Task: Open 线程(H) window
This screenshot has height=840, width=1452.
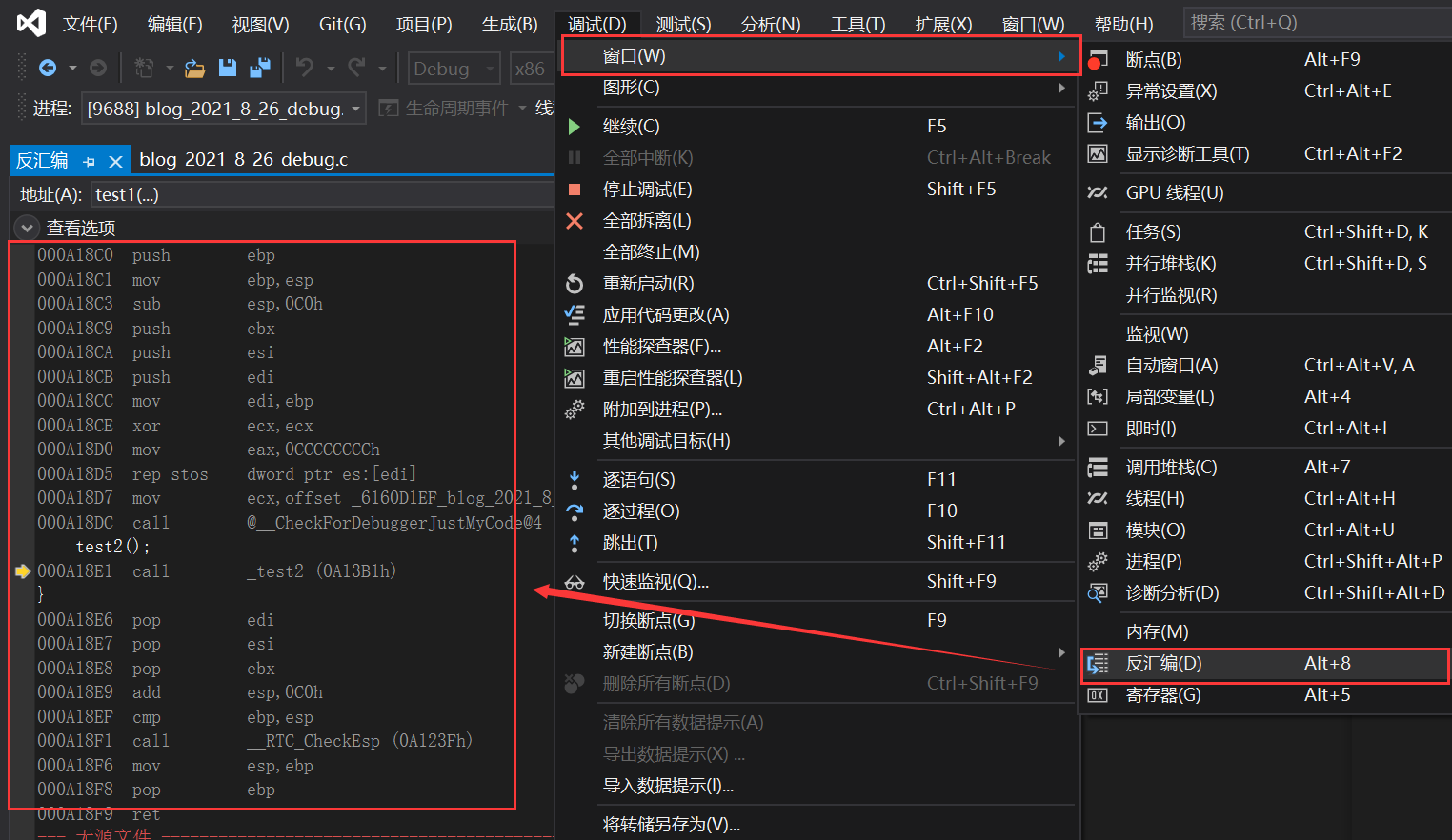Action: pyautogui.click(x=1265, y=498)
